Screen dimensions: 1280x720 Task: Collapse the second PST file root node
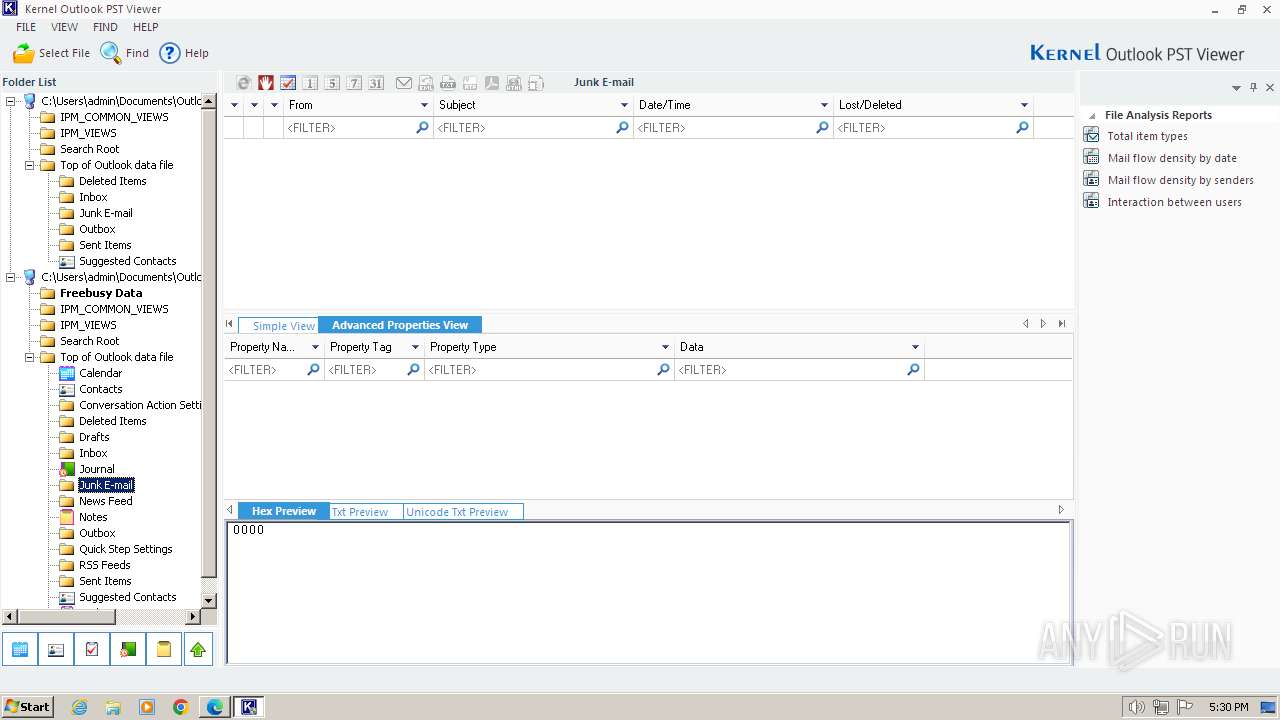pyautogui.click(x=11, y=277)
